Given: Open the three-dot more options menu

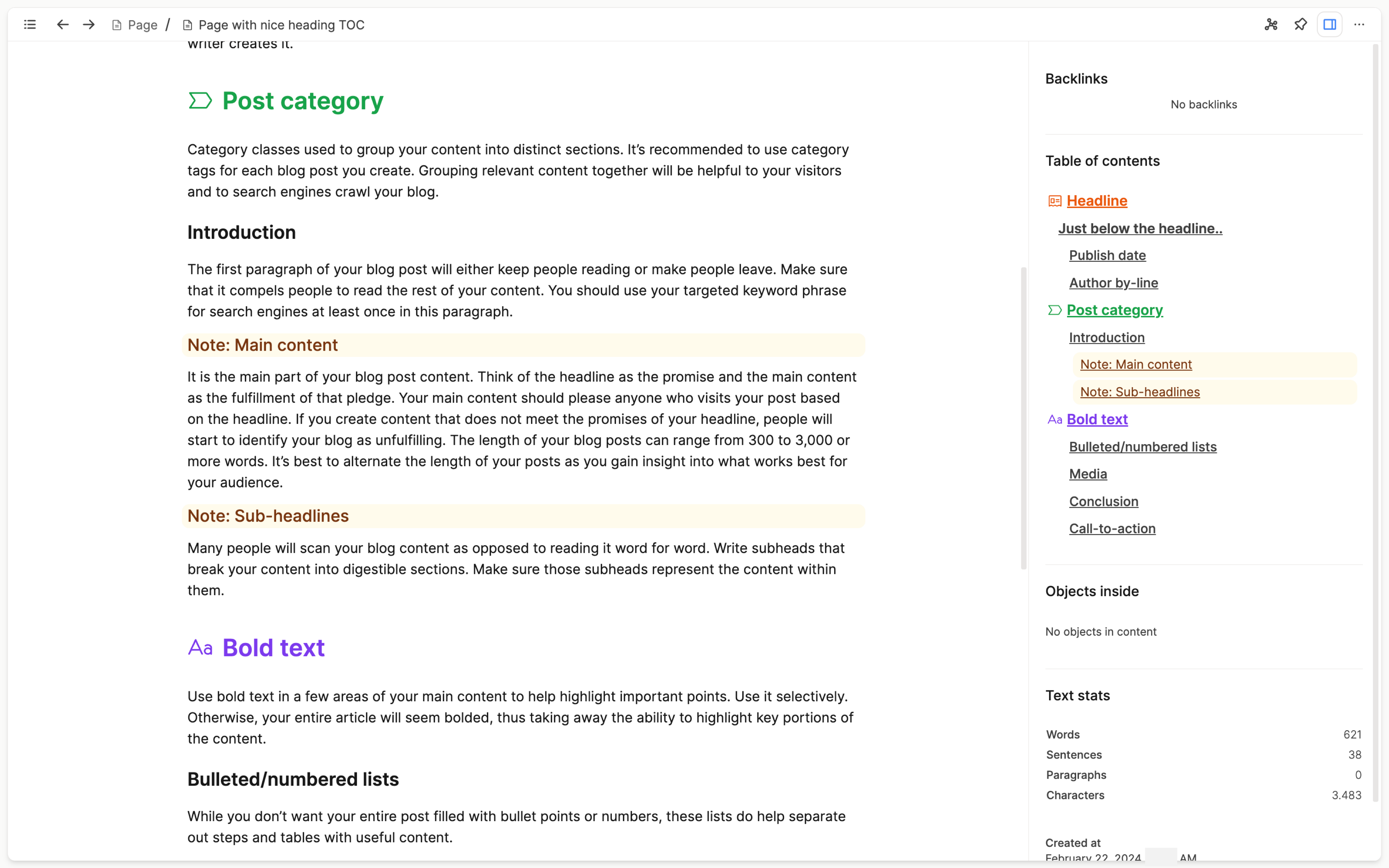Looking at the screenshot, I should point(1359,25).
